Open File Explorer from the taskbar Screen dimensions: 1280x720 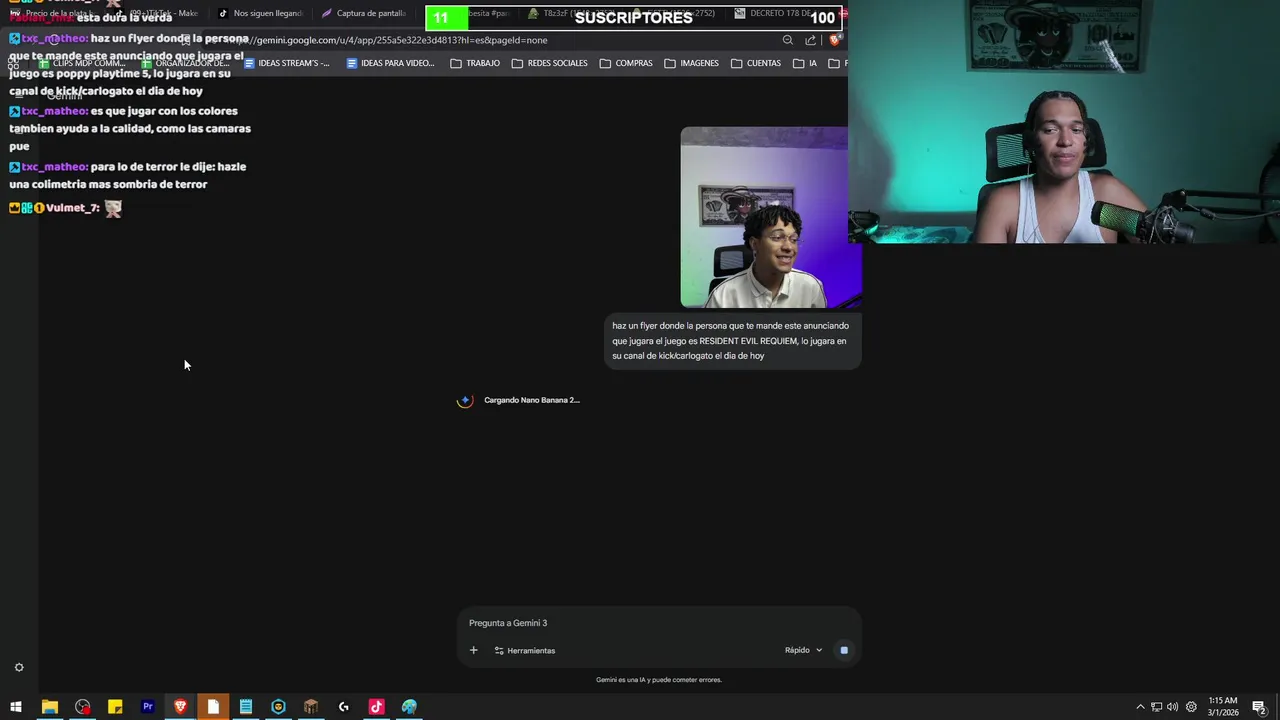49,707
